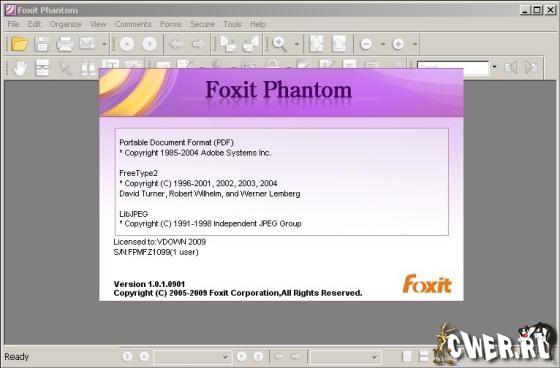
Task: Expand the dropdown beside Zoom Out
Action: coord(382,44)
